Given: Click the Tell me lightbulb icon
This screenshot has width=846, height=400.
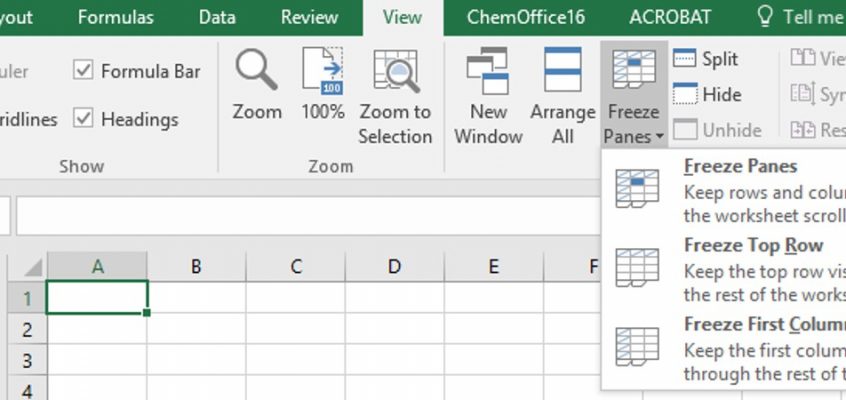Looking at the screenshot, I should click(x=765, y=17).
